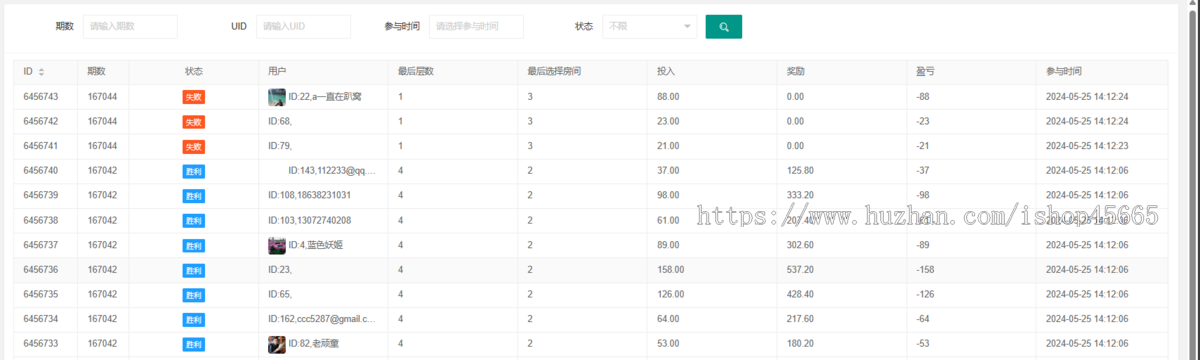
Task: Click the 胜利 badge in row 6456737
Action: pyautogui.click(x=193, y=245)
